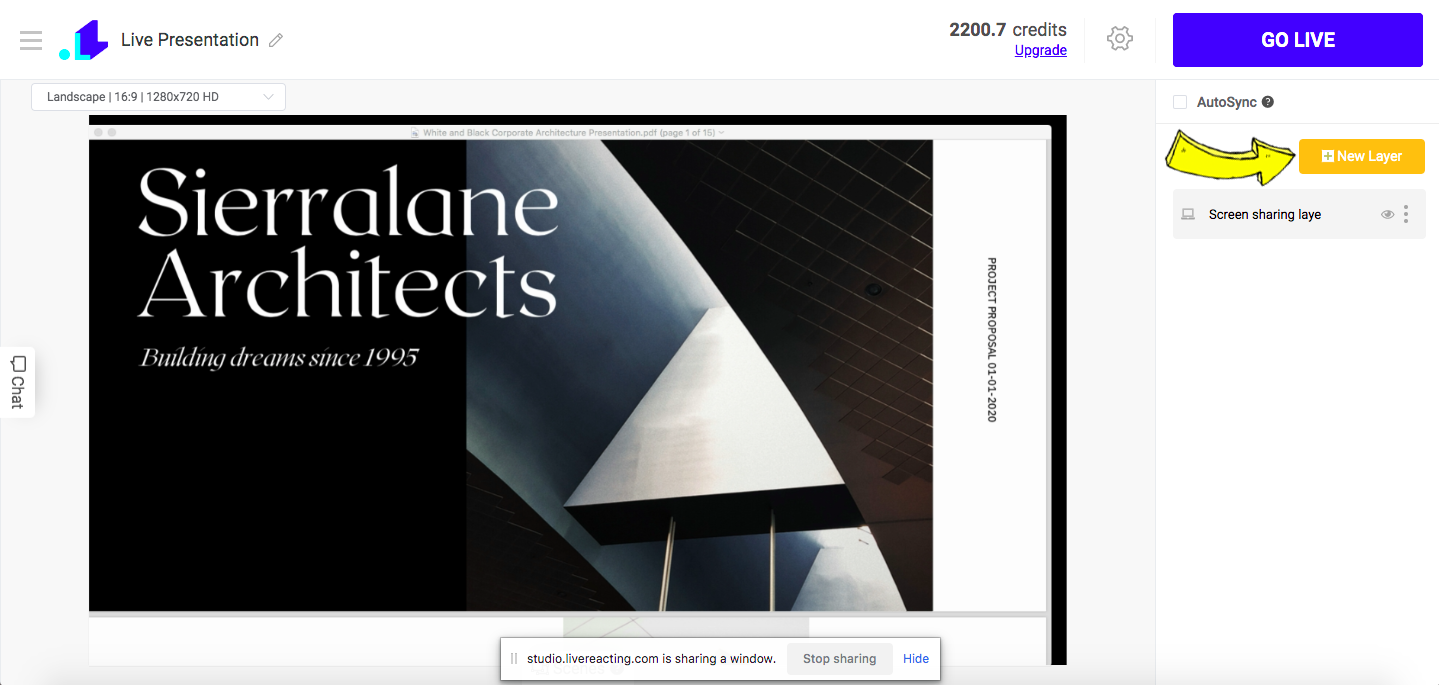Click the AutoSync label text
The image size is (1439, 685).
click(x=1226, y=102)
